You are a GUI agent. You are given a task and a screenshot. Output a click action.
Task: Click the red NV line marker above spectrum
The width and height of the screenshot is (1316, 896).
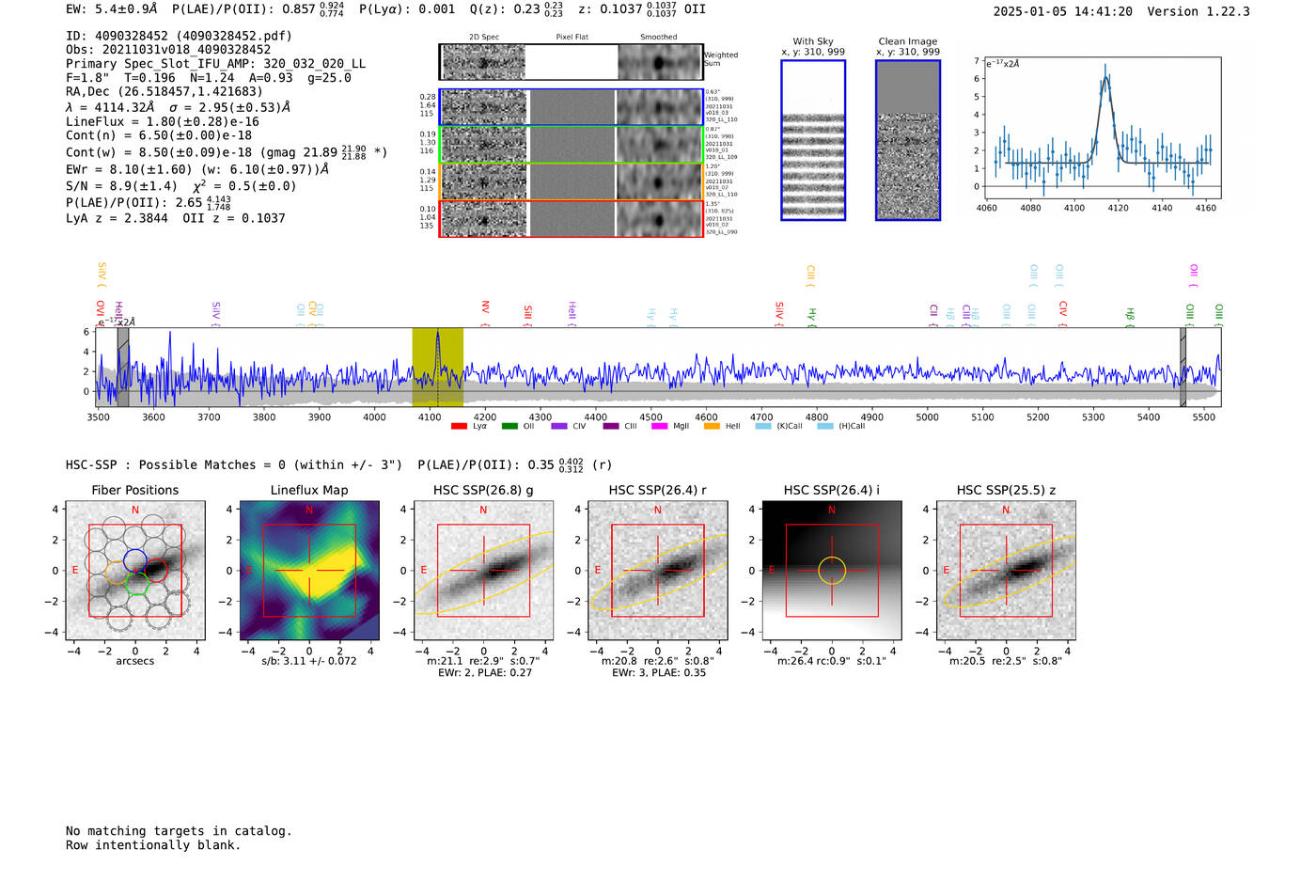click(485, 312)
